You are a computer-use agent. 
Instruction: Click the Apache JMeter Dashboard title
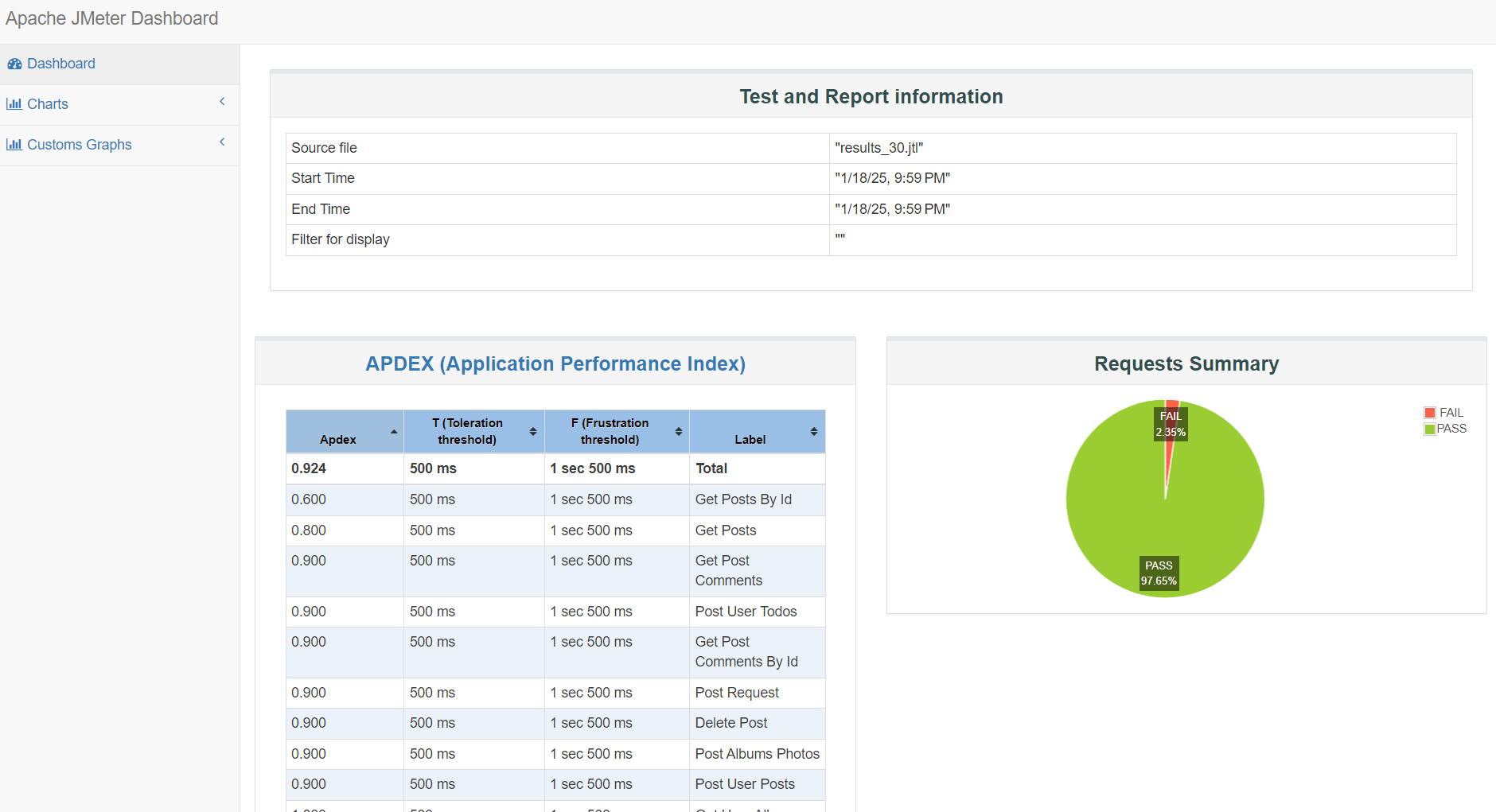pos(111,17)
